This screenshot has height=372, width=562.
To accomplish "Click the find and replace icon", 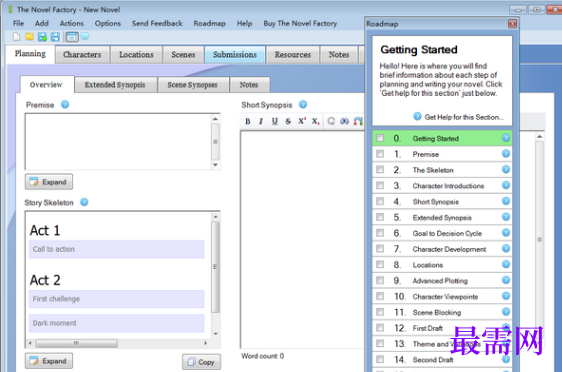I will point(358,121).
